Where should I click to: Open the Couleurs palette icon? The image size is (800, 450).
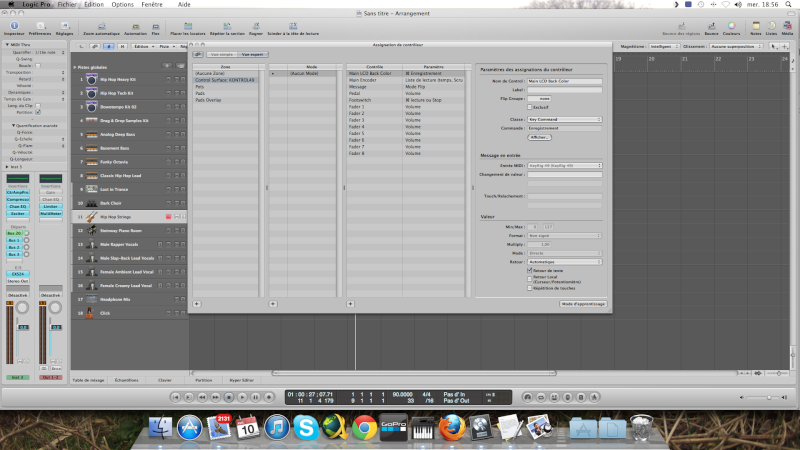tap(731, 27)
